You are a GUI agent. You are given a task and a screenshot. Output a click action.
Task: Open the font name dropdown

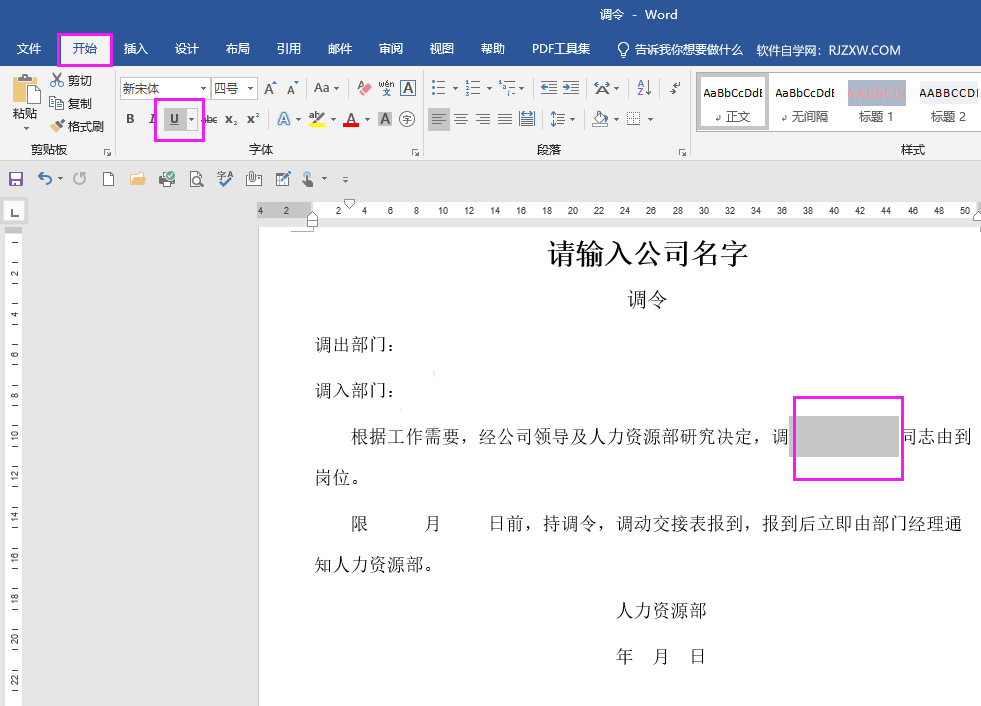click(x=204, y=89)
